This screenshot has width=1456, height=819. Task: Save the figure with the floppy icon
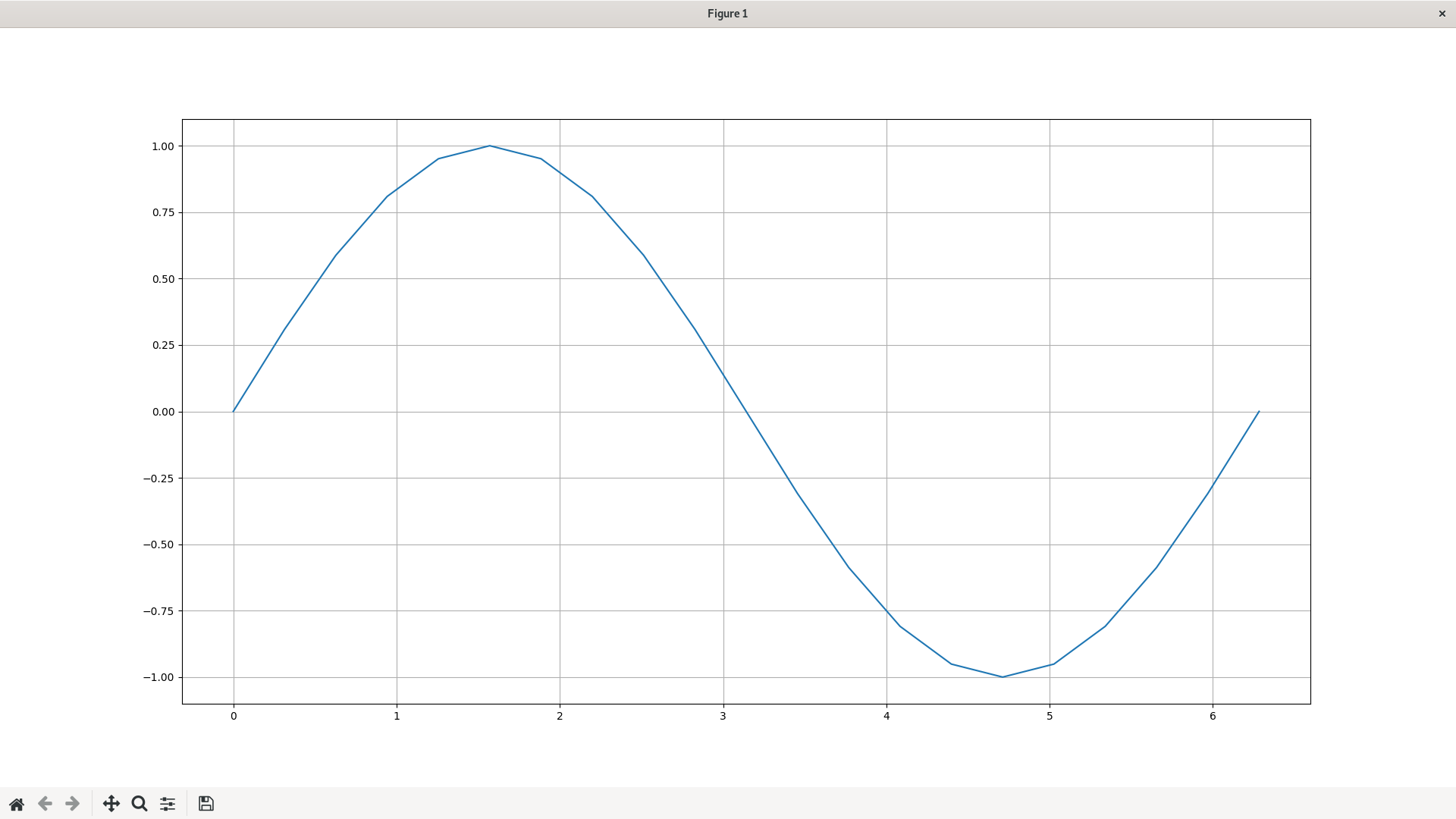(206, 804)
